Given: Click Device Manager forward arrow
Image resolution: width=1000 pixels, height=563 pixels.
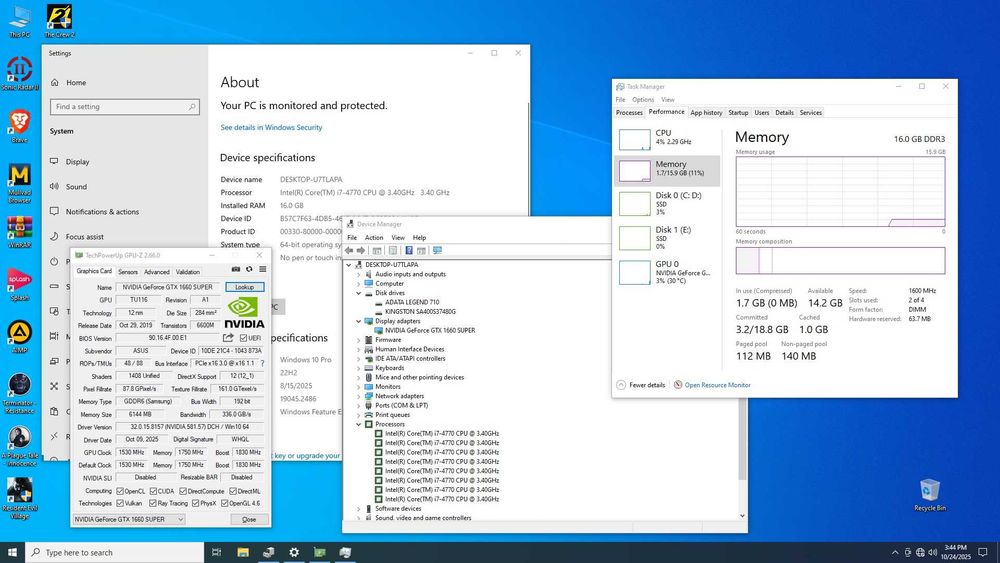Looking at the screenshot, I should coord(361,251).
